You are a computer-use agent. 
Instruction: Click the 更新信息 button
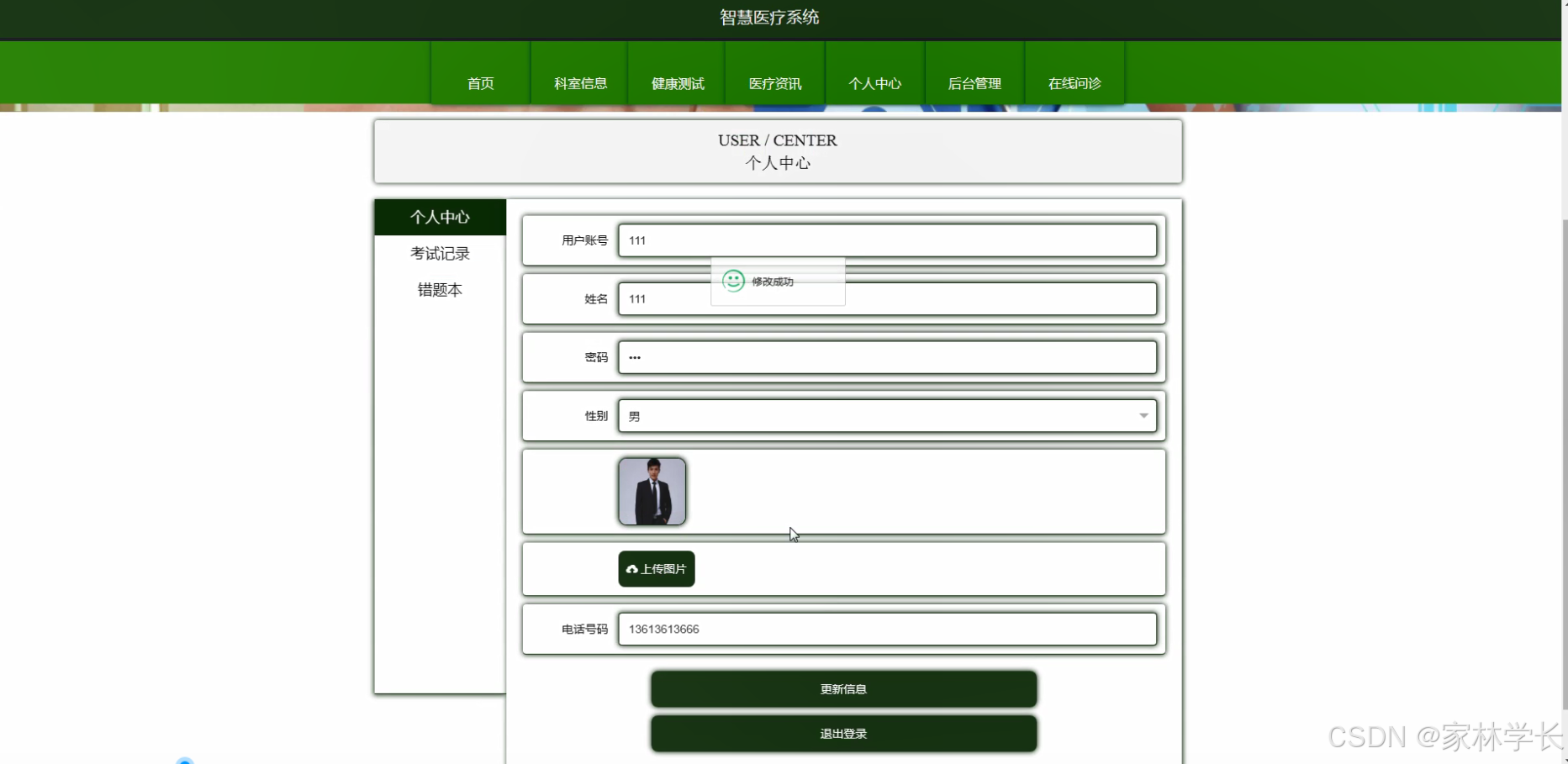[842, 688]
